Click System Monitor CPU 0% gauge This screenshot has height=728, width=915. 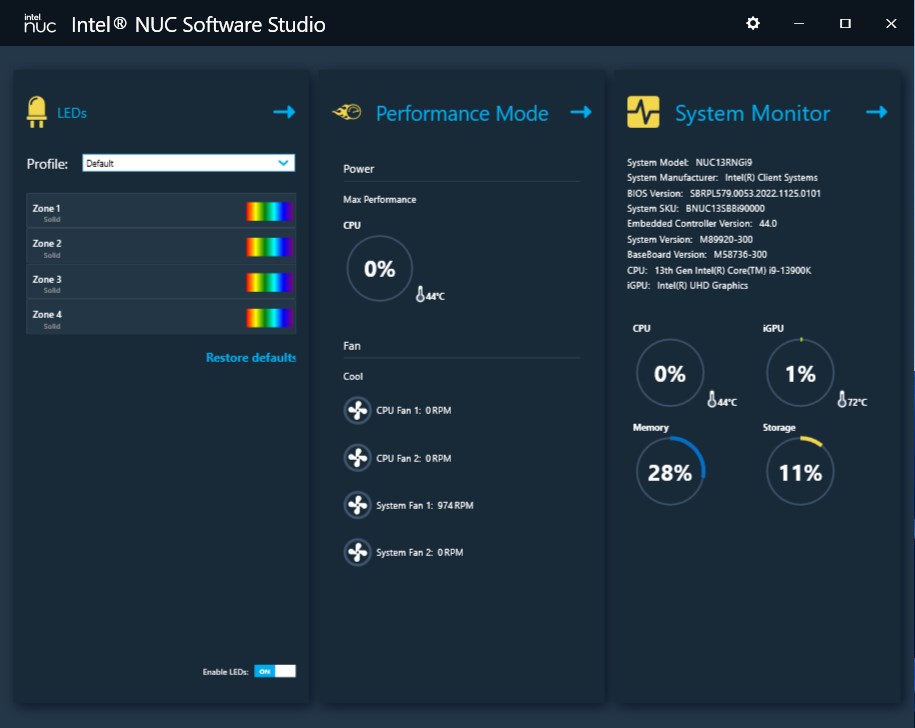coord(670,373)
